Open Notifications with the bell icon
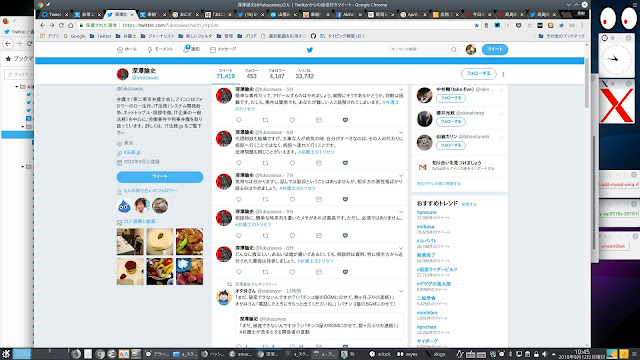 pos(191,49)
